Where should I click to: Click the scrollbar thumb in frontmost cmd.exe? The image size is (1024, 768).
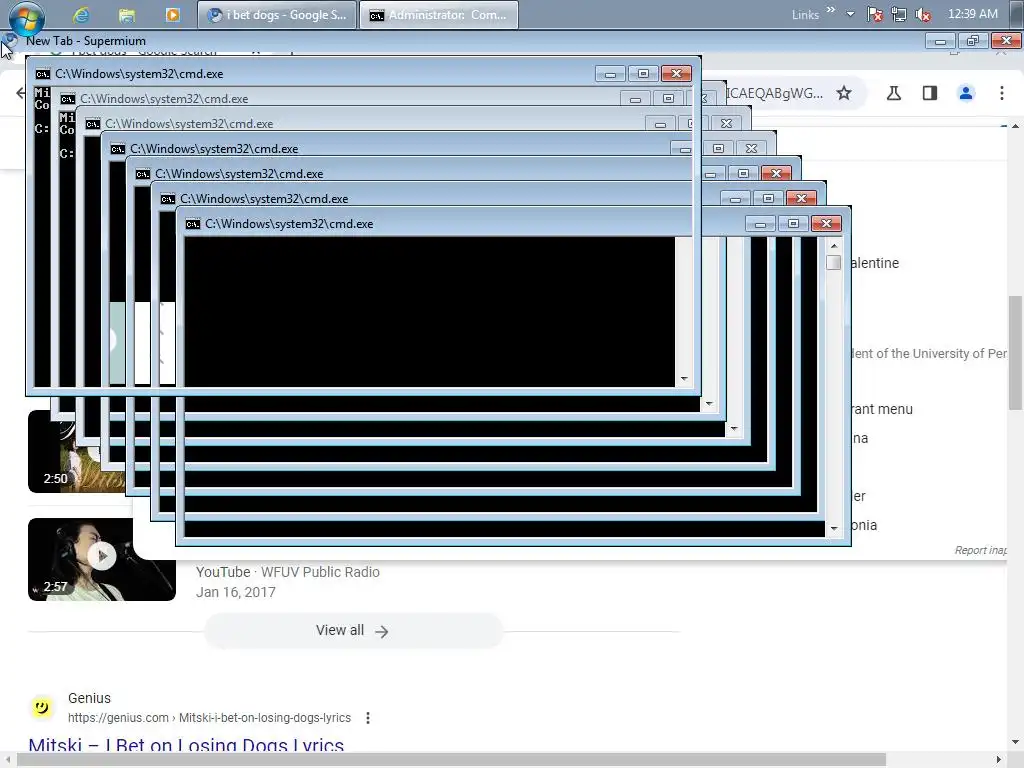[833, 263]
